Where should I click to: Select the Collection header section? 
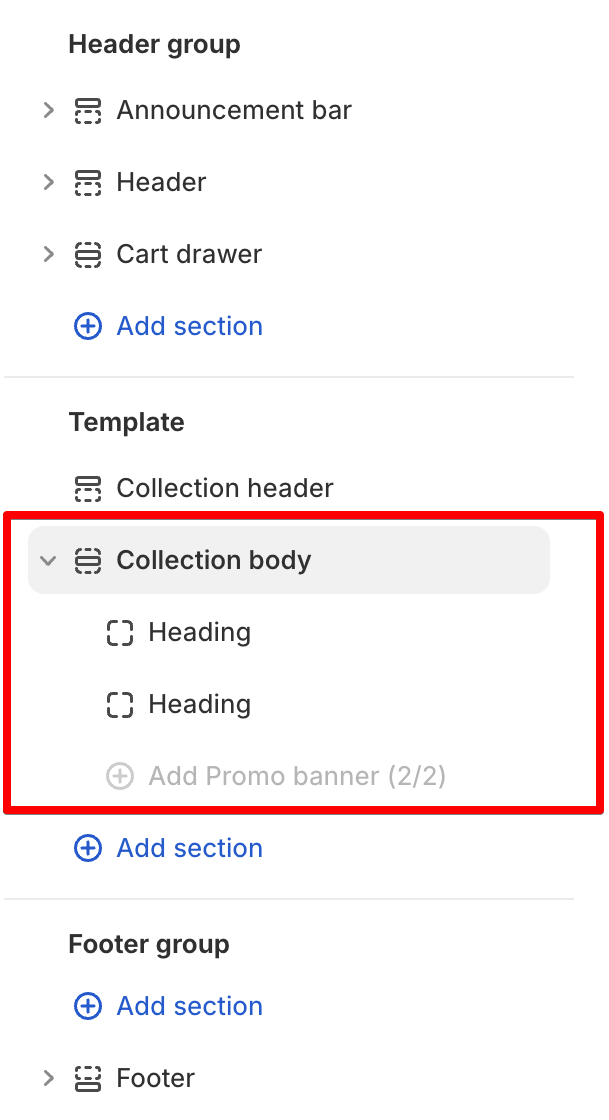click(x=225, y=488)
